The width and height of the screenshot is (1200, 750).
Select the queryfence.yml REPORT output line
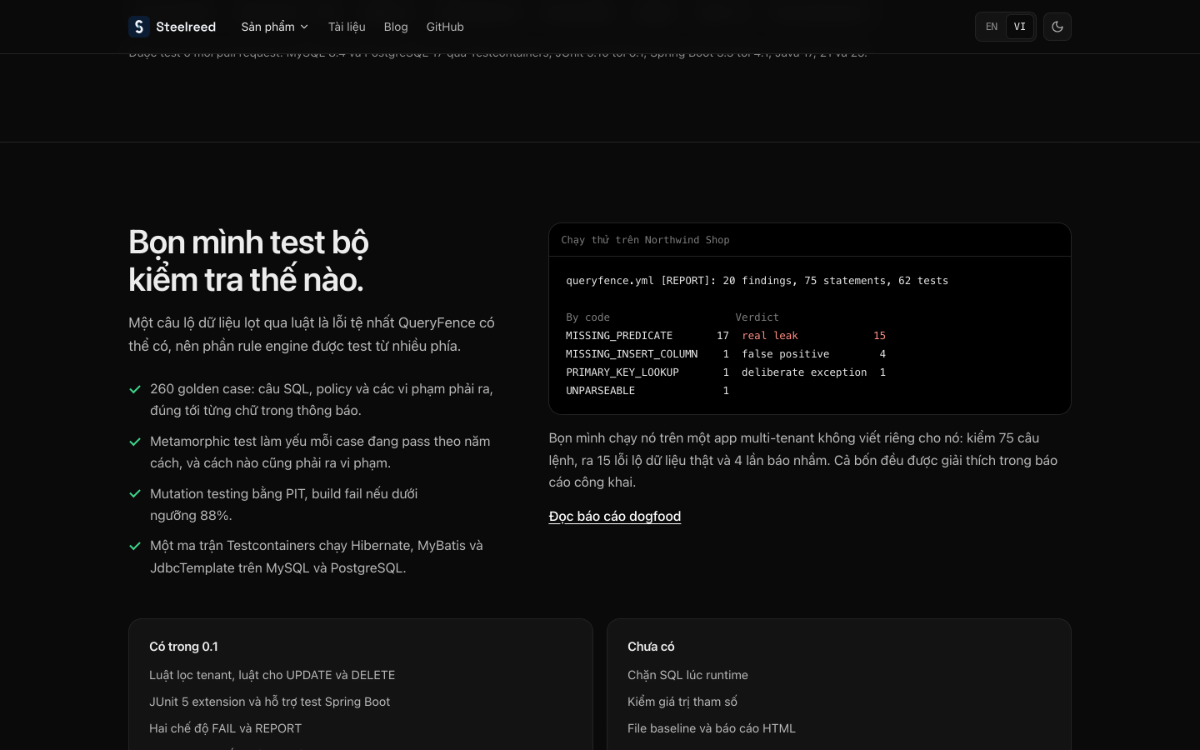point(757,281)
